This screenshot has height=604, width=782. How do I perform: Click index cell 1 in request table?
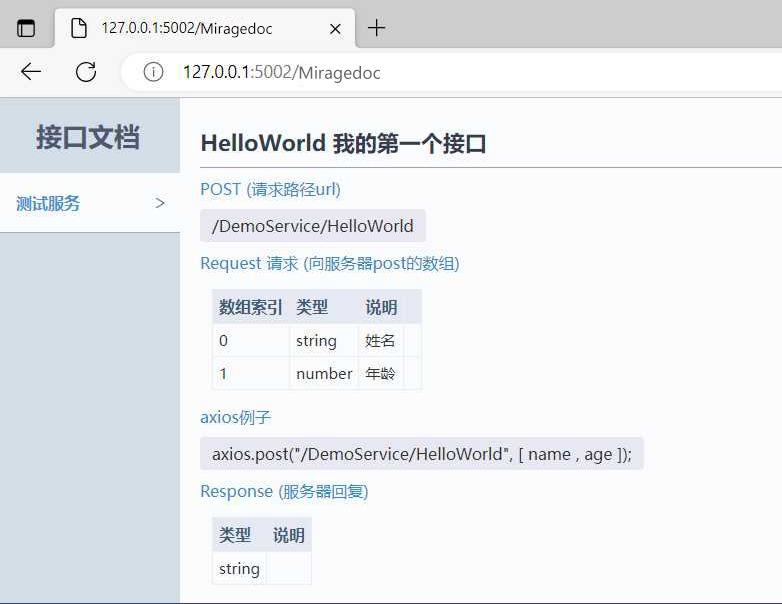point(251,373)
